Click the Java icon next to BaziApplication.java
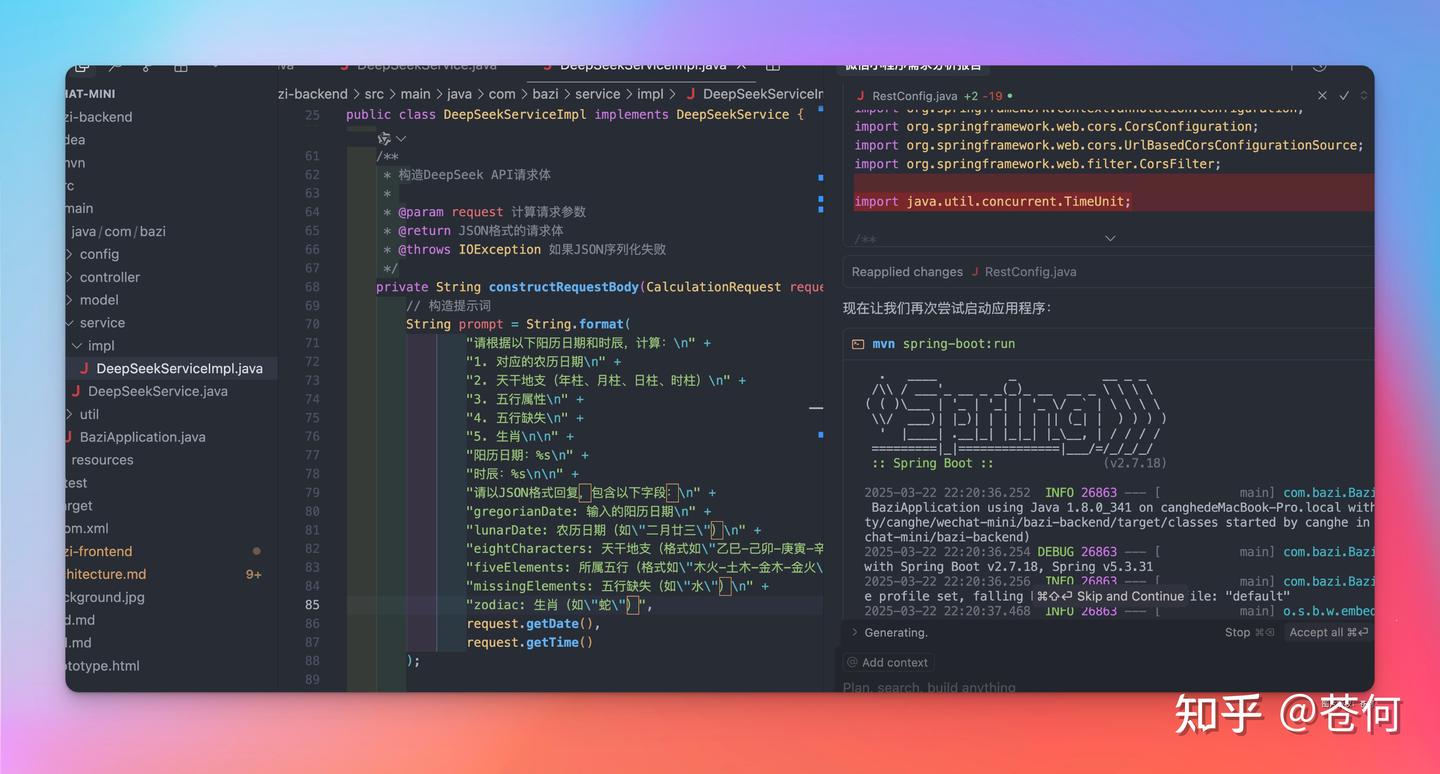This screenshot has height=774, width=1440. coord(70,437)
